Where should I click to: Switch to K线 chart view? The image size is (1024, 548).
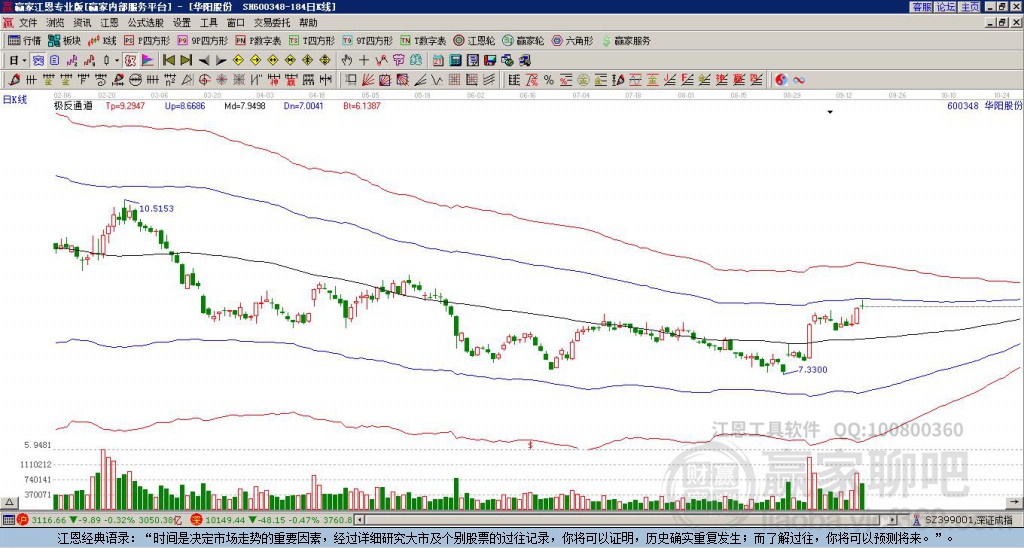click(x=102, y=40)
